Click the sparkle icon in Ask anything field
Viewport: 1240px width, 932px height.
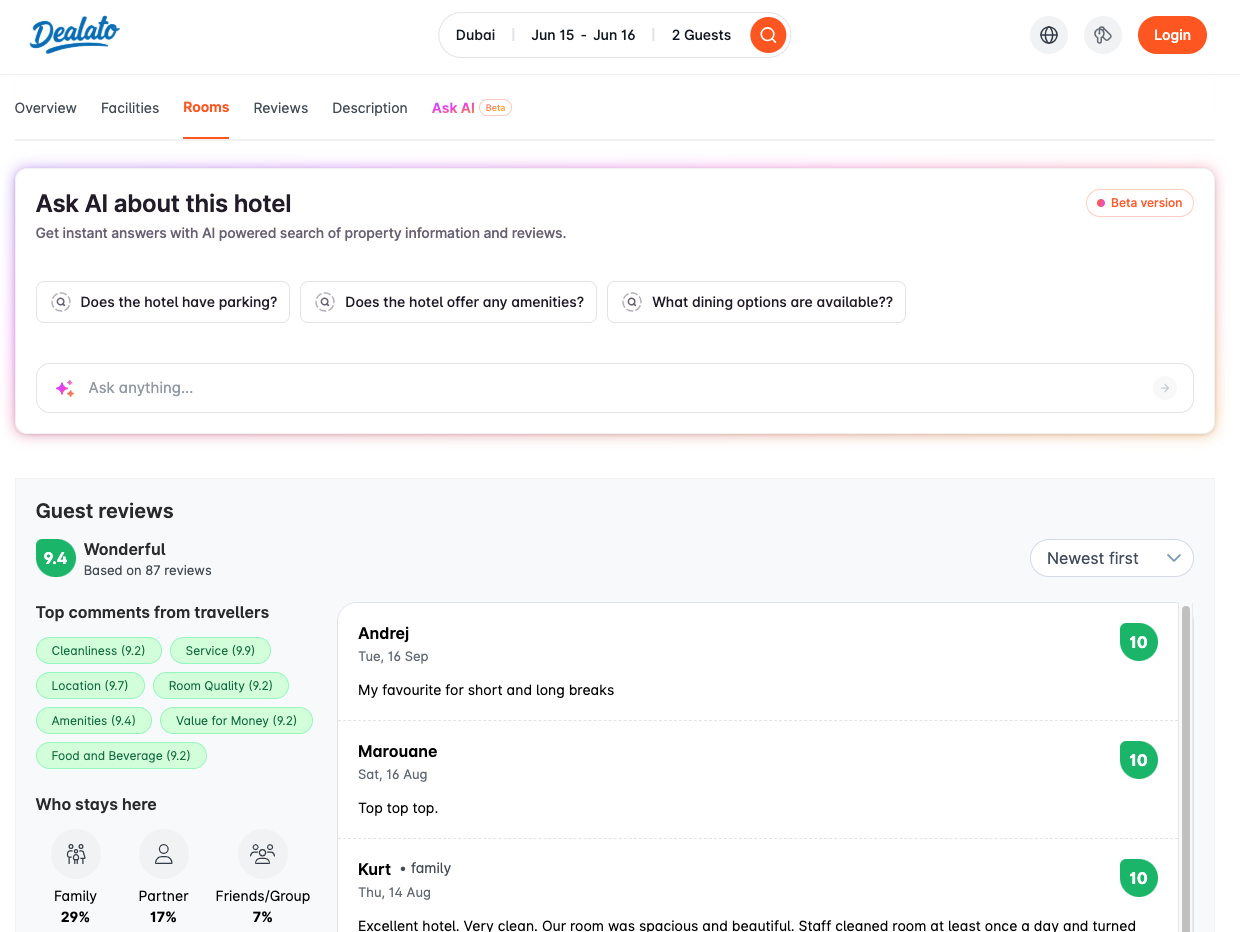click(65, 388)
